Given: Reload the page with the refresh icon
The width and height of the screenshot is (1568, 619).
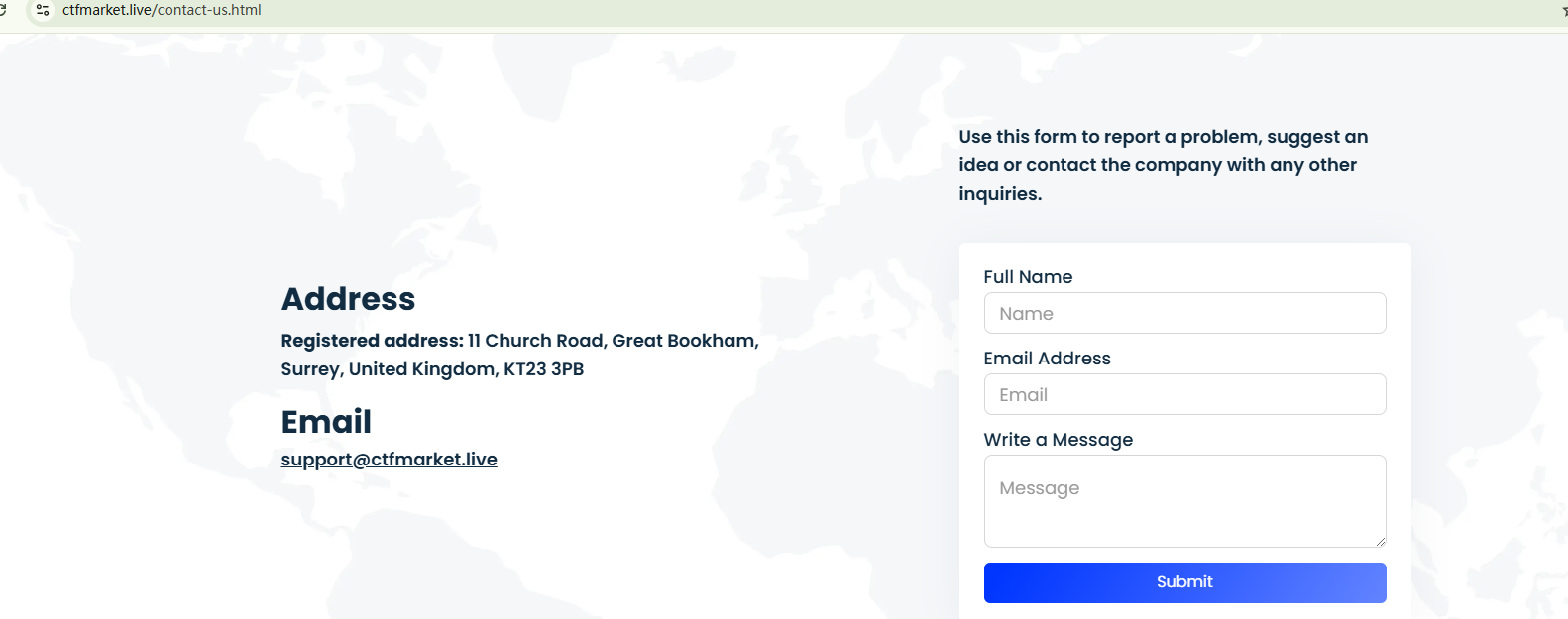Looking at the screenshot, I should coord(3,10).
